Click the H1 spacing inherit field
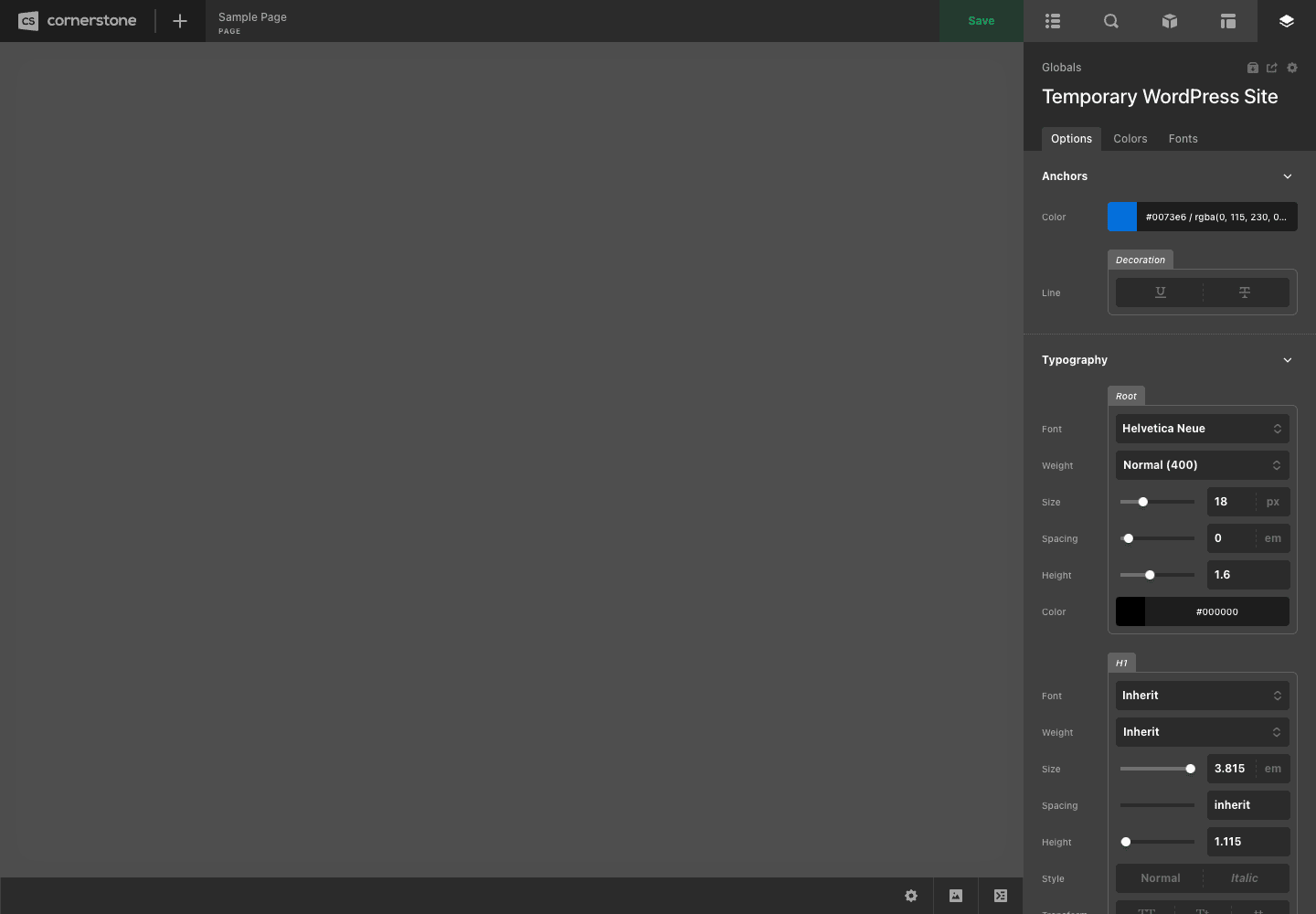Screen dimensions: 1316x914 (1248, 805)
